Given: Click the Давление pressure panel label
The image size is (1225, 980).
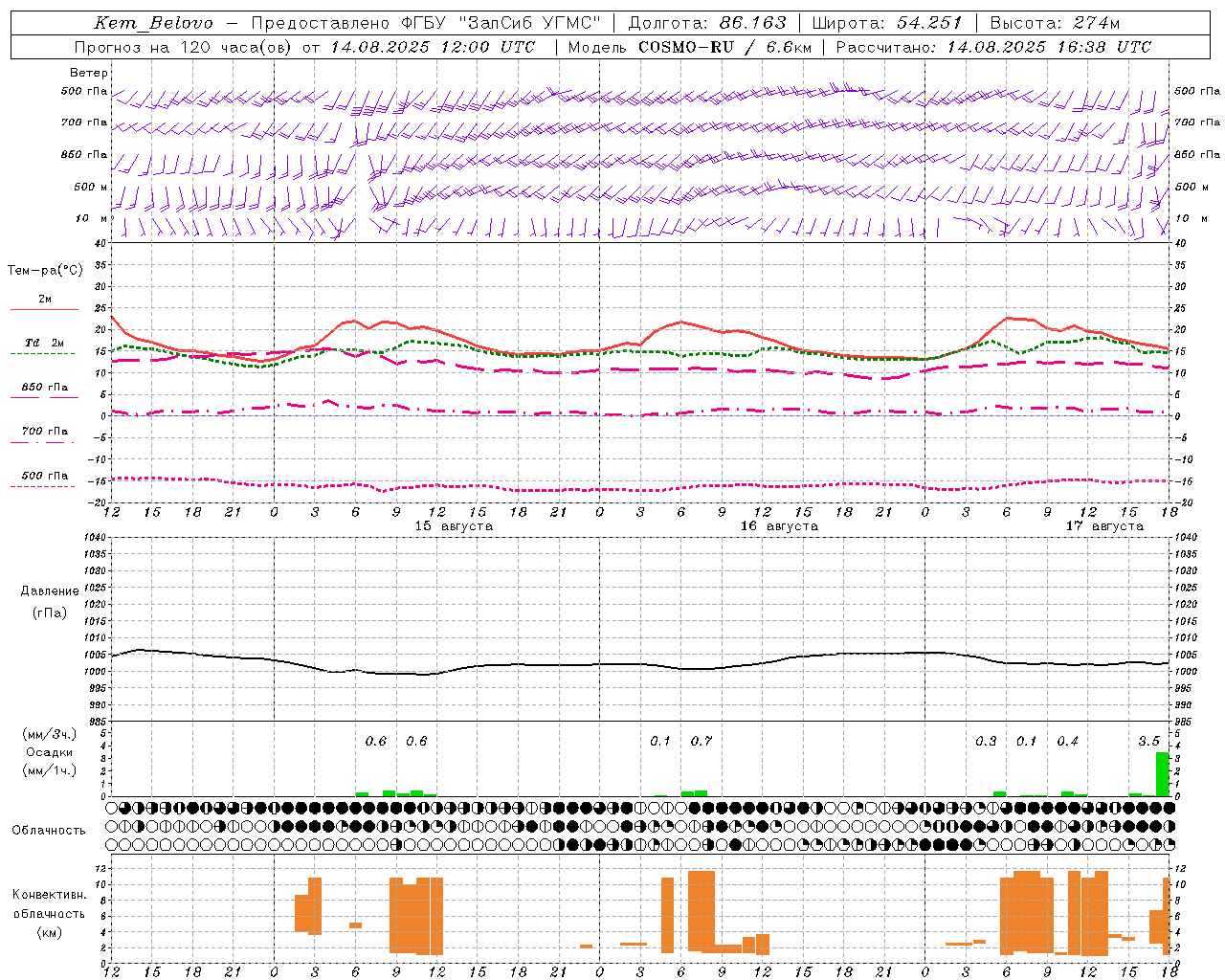Looking at the screenshot, I should click(50, 591).
